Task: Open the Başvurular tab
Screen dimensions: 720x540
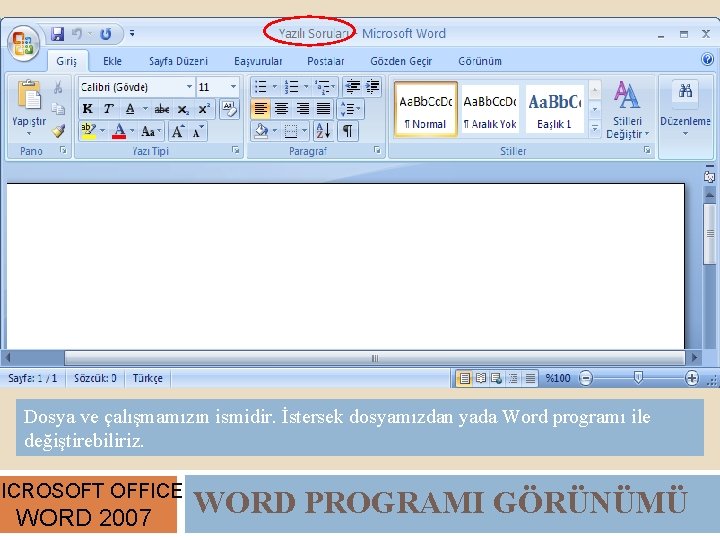Action: [x=258, y=61]
